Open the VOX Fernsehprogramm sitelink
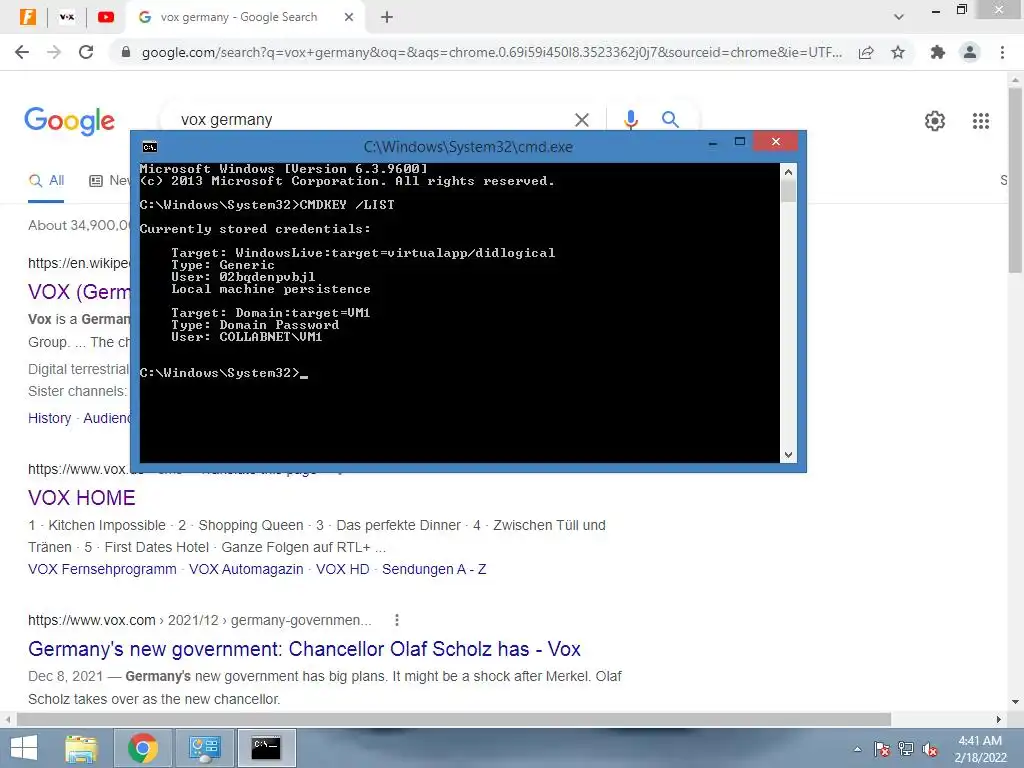1024x768 pixels. point(103,569)
